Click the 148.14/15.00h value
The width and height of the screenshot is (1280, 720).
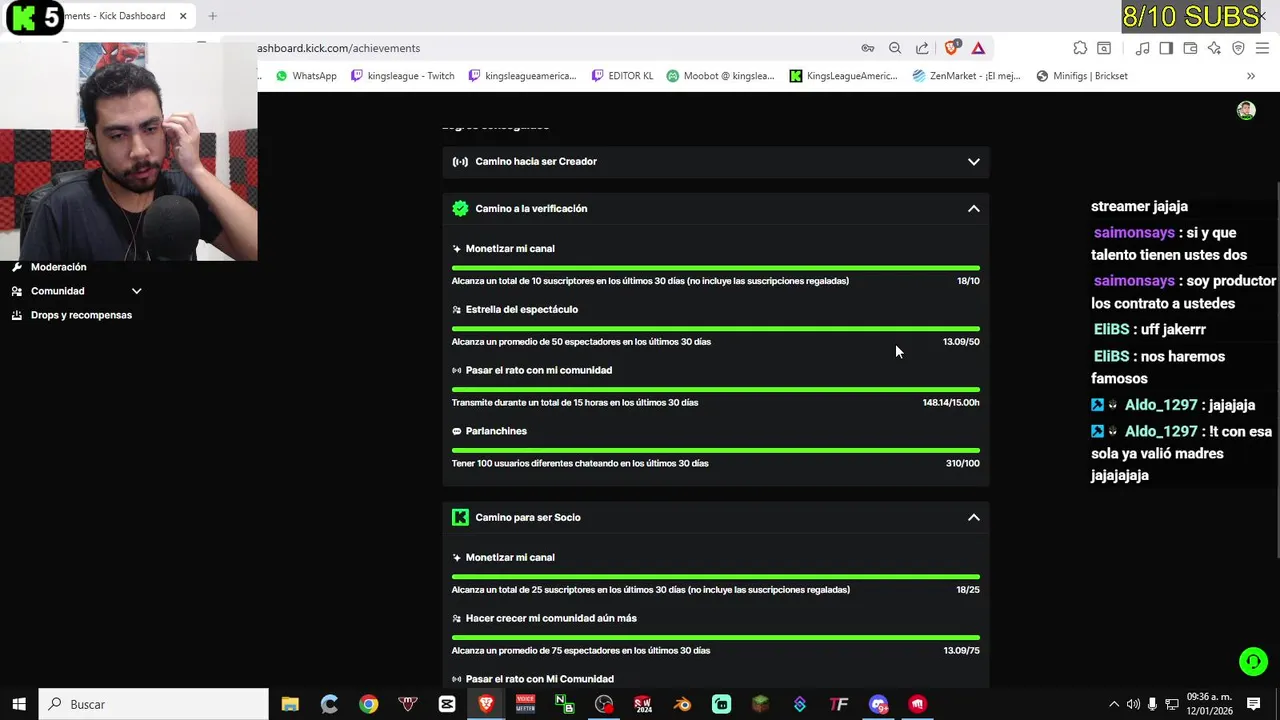coord(951,403)
